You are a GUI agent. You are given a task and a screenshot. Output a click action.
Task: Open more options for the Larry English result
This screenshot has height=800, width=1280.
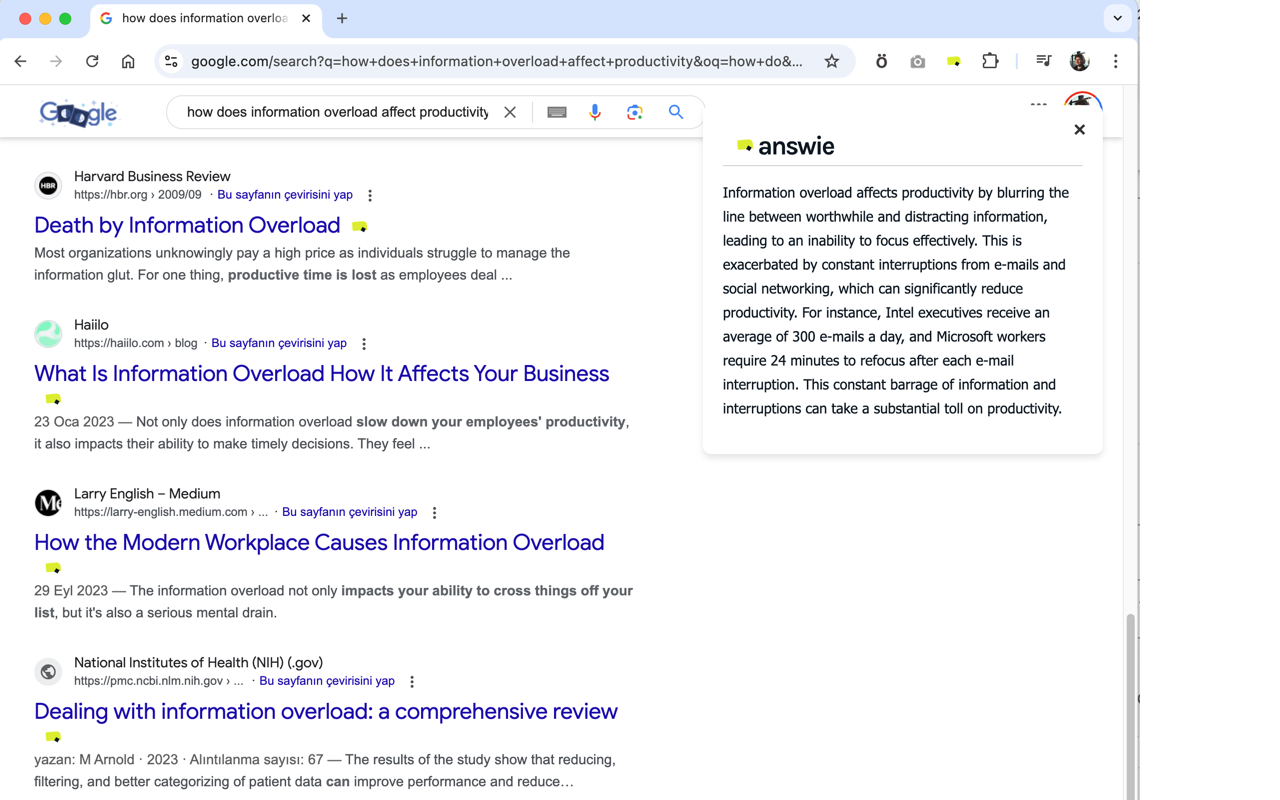(434, 513)
